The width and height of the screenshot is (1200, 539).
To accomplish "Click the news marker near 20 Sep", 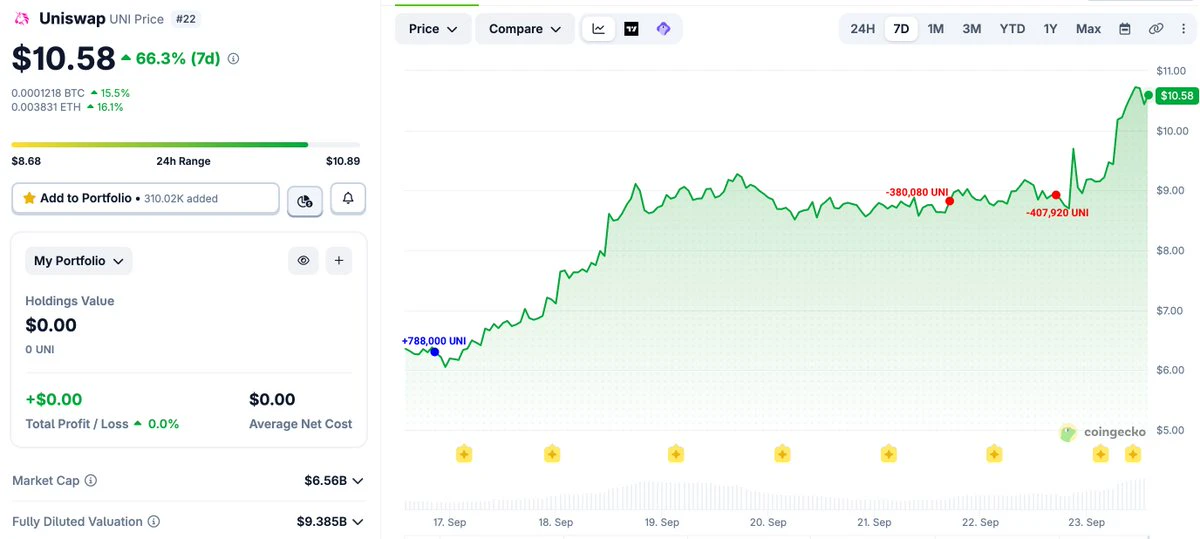I will (782, 454).
